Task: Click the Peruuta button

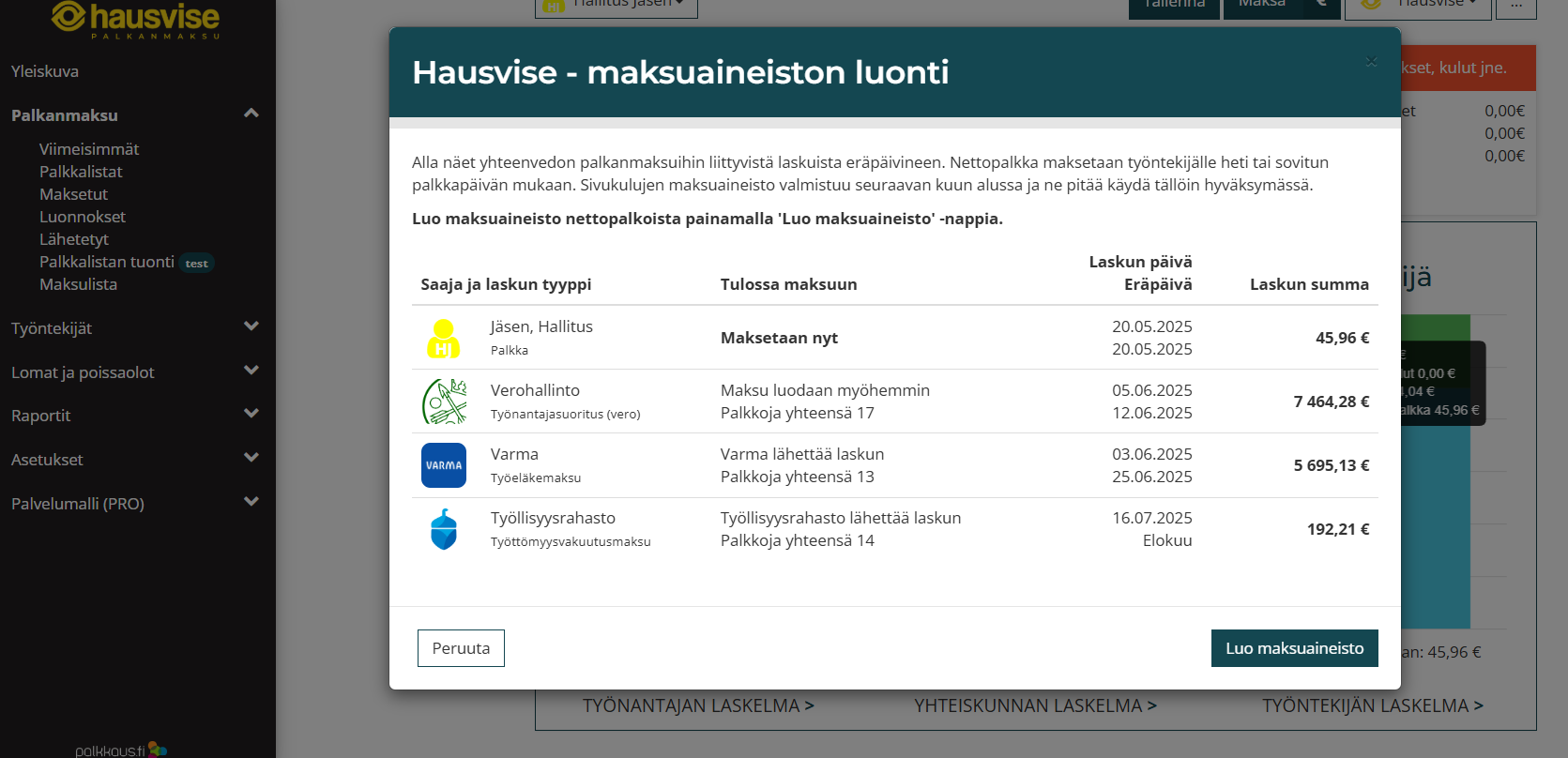Action: (x=461, y=648)
